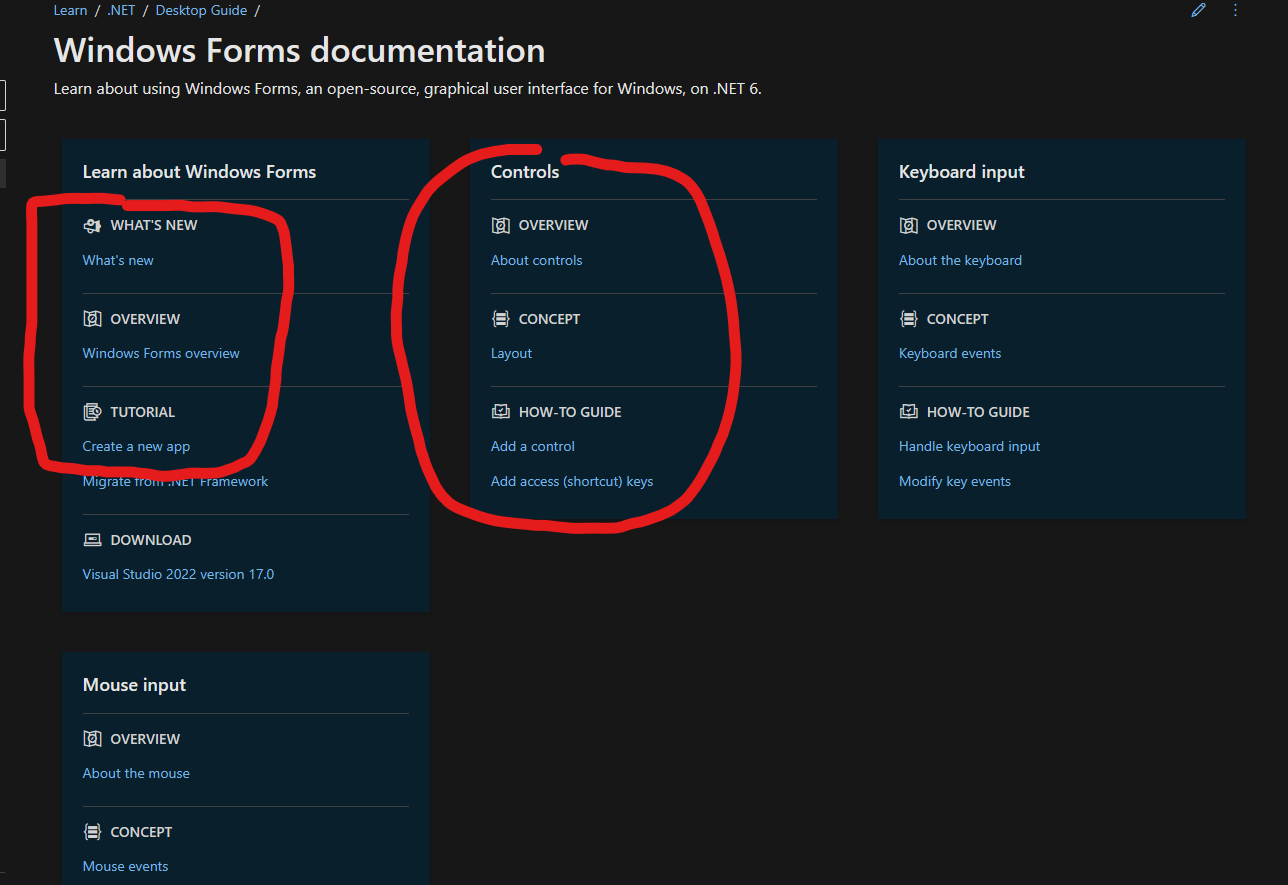Open the About the keyboard link
This screenshot has width=1288, height=885.
(x=960, y=261)
